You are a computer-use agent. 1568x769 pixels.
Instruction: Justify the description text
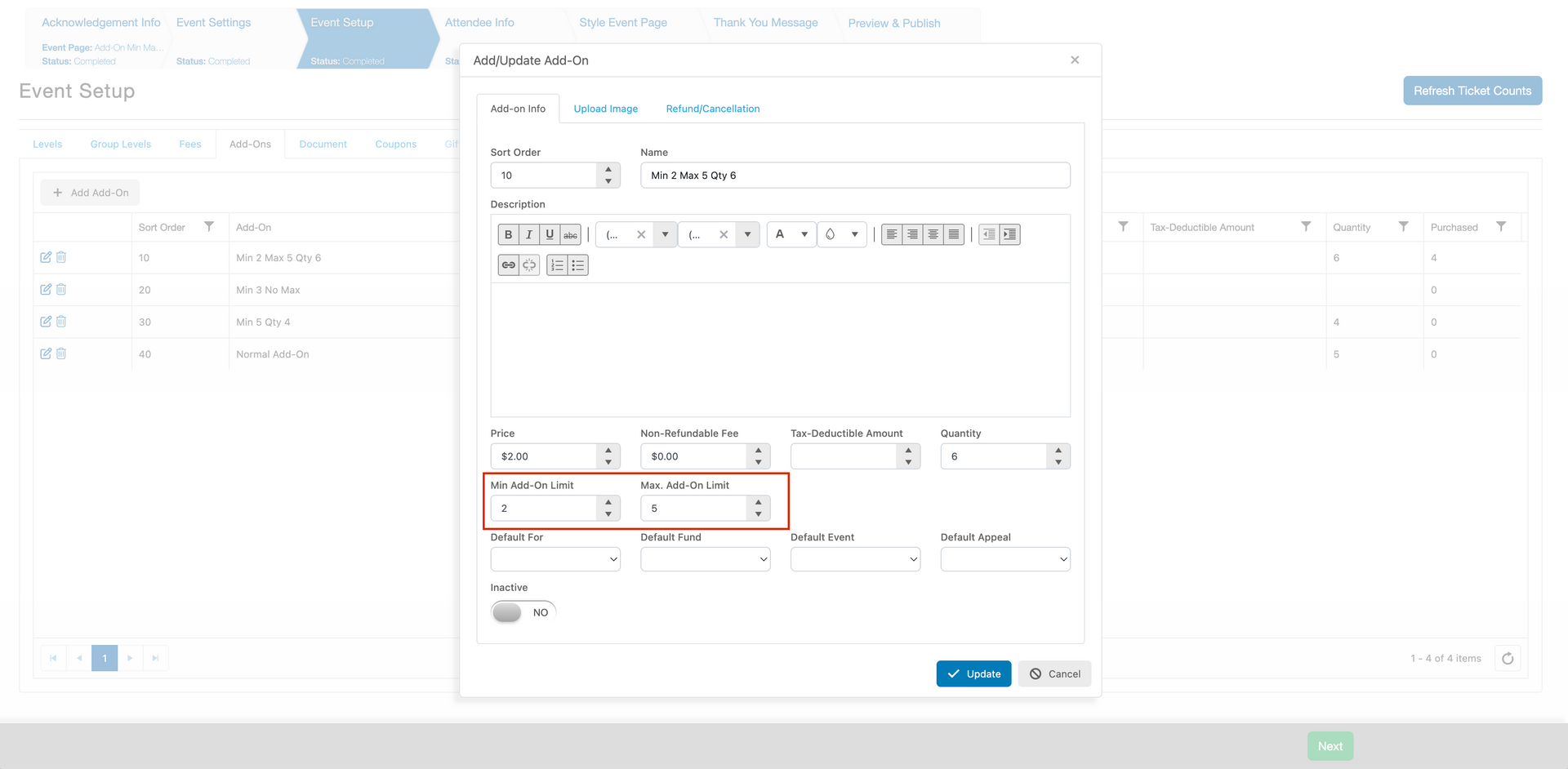(x=954, y=235)
